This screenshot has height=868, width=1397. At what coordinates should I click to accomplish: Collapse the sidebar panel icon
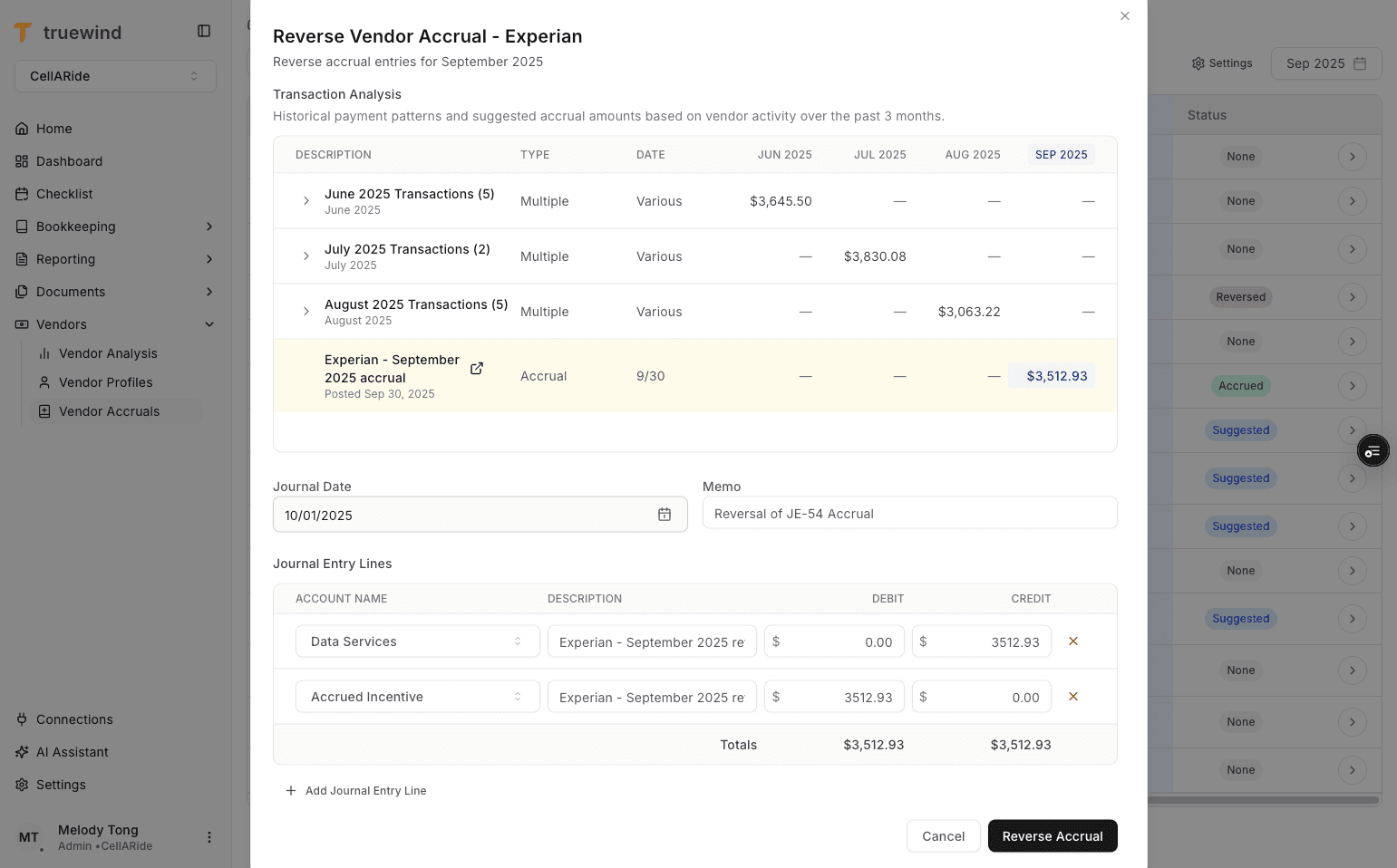[x=204, y=31]
